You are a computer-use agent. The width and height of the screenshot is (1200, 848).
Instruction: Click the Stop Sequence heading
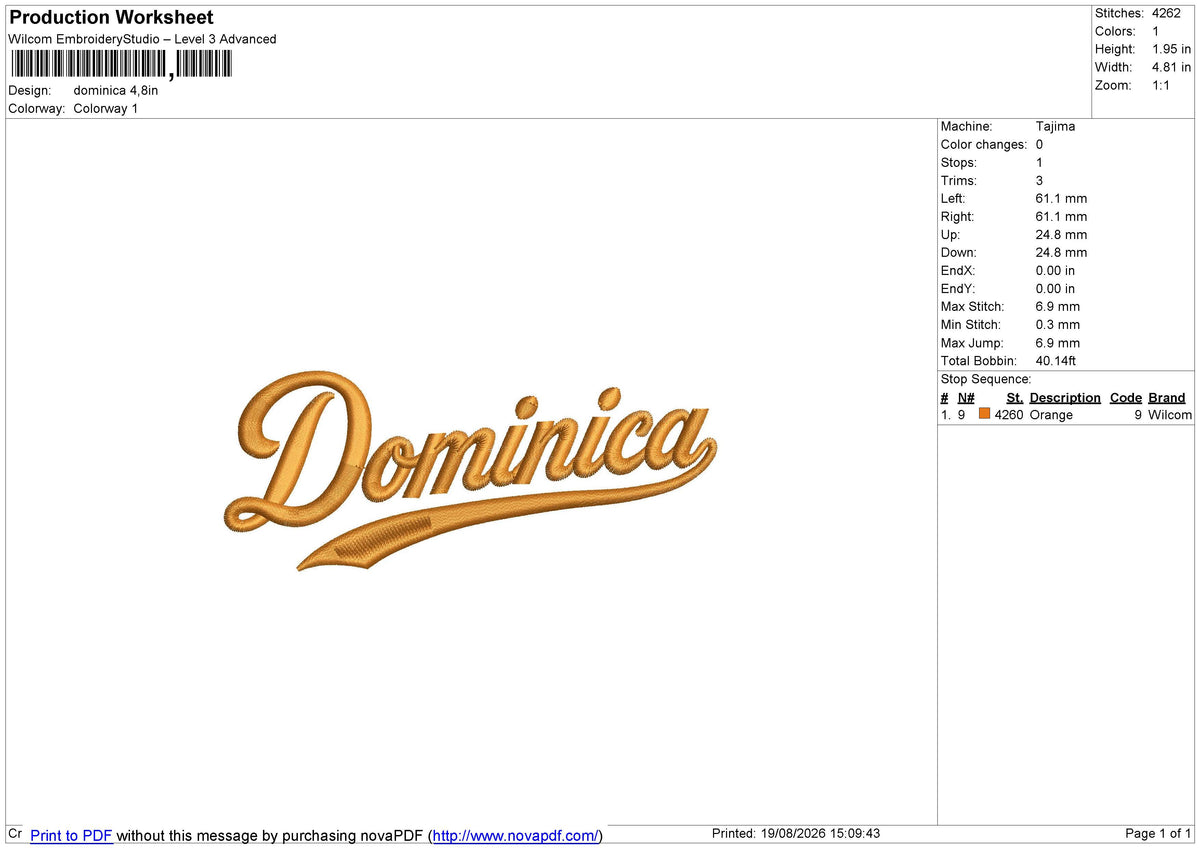click(x=986, y=379)
